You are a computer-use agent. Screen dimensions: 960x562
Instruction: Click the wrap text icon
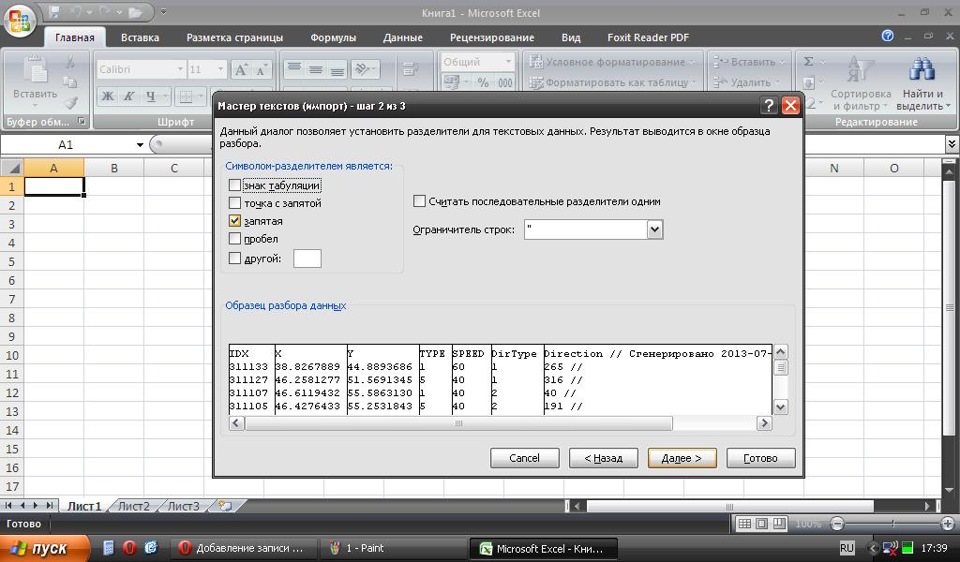410,70
